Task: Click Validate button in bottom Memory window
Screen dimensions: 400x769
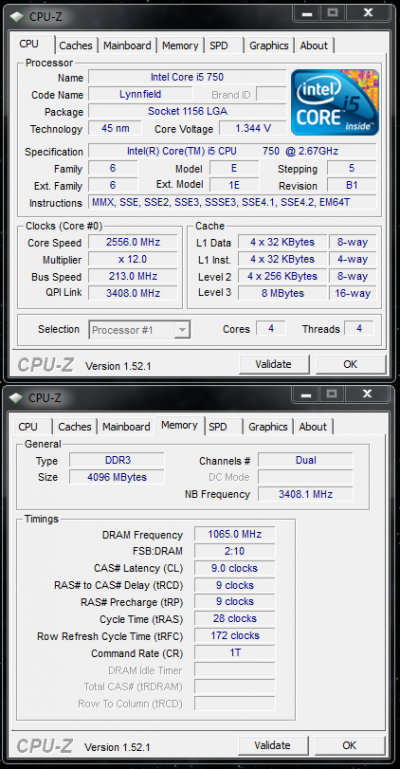Action: point(273,745)
